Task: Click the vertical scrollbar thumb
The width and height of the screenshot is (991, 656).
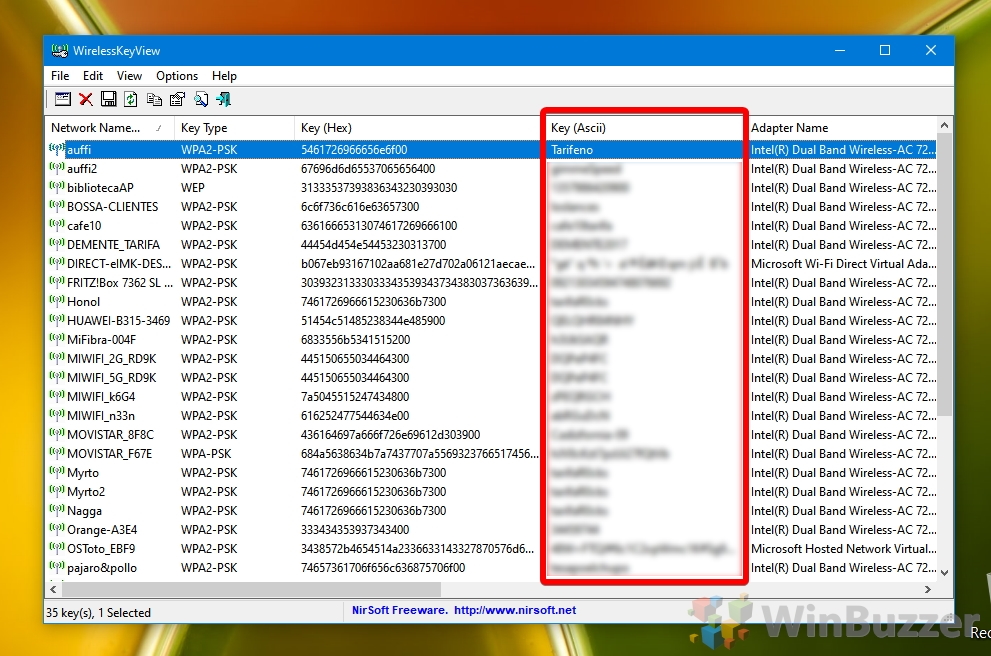Action: [x=945, y=275]
